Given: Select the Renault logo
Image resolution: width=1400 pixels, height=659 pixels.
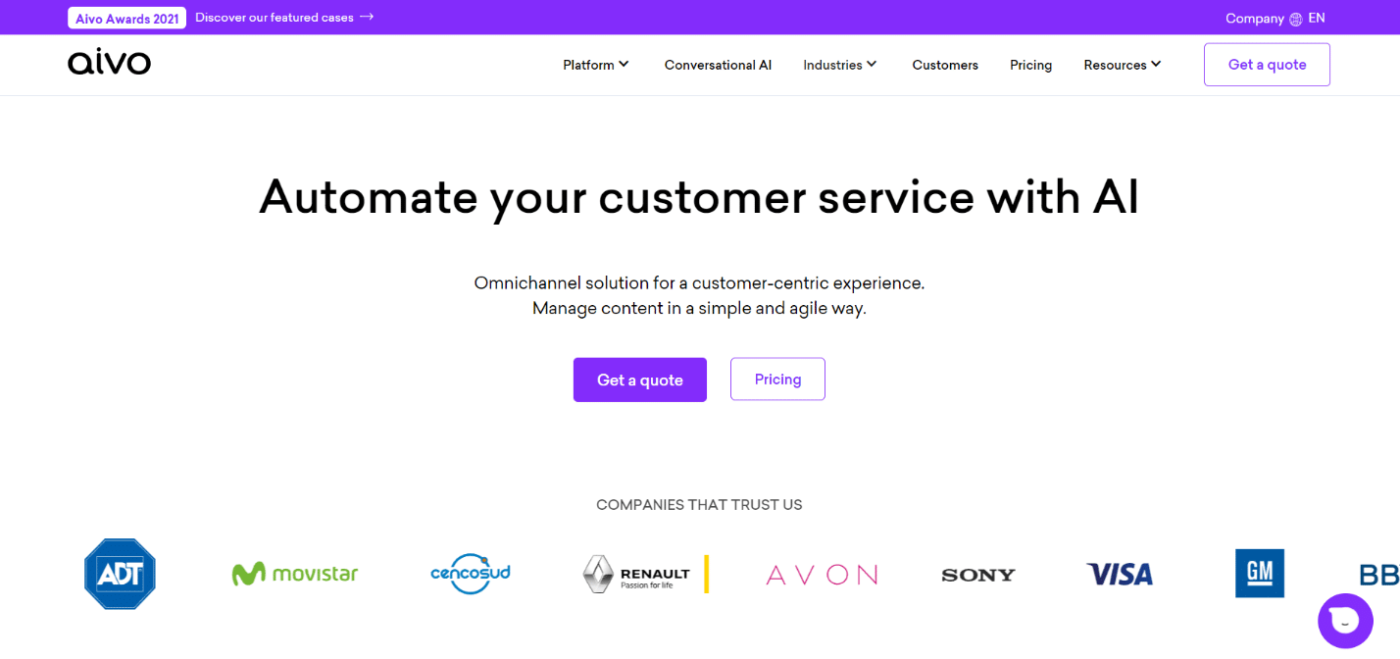Looking at the screenshot, I should point(646,574).
